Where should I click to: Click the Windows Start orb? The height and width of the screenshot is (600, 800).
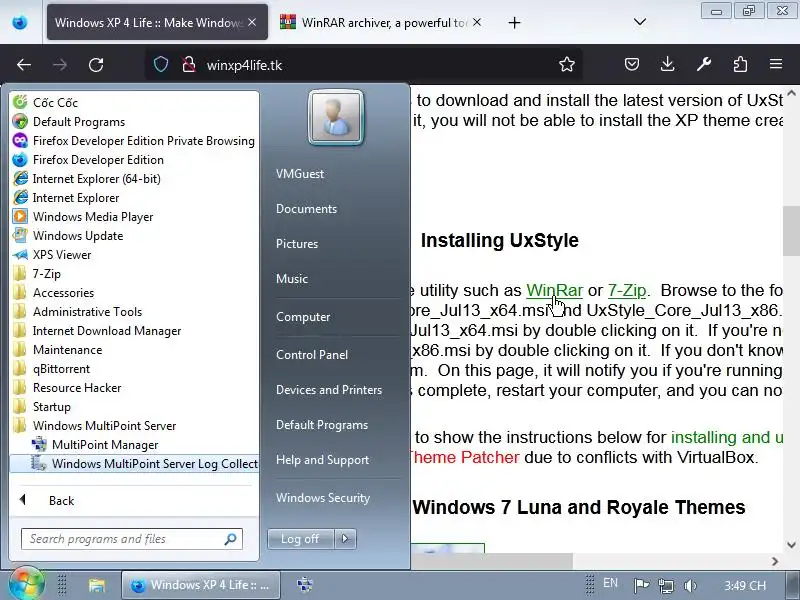[26, 584]
